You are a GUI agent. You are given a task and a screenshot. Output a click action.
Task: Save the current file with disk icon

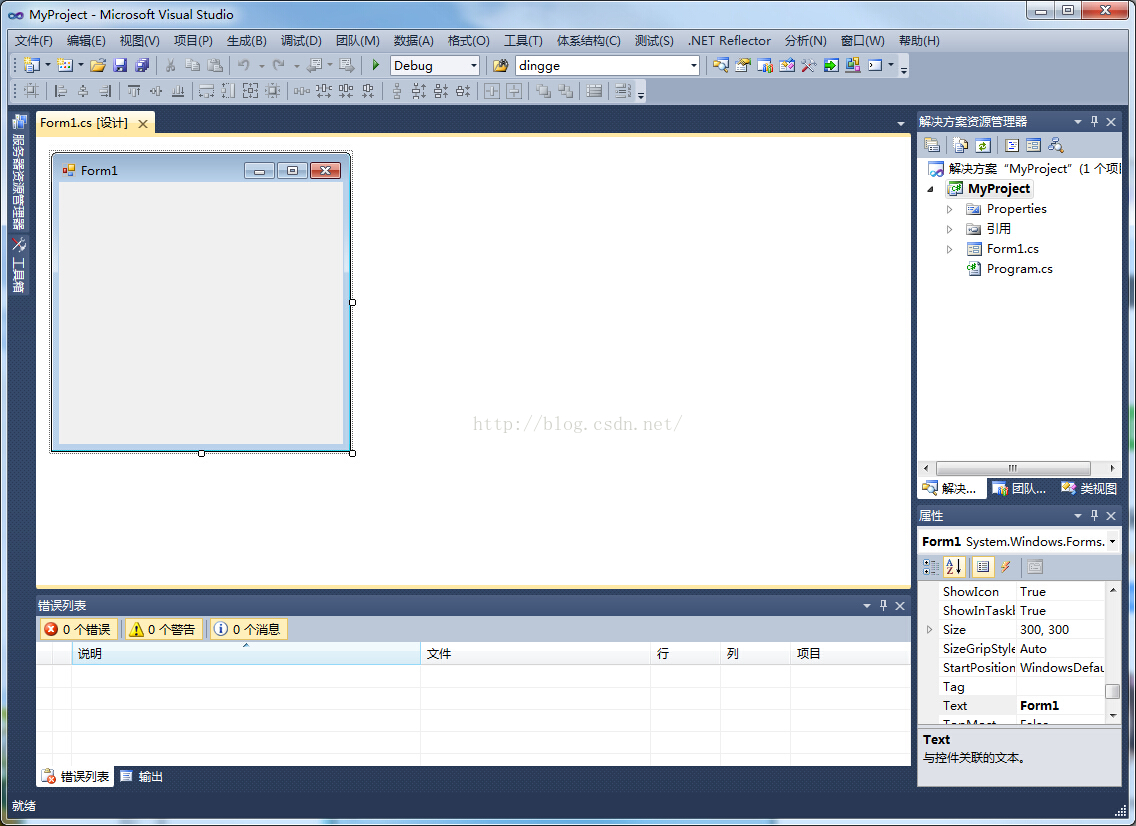pos(120,65)
